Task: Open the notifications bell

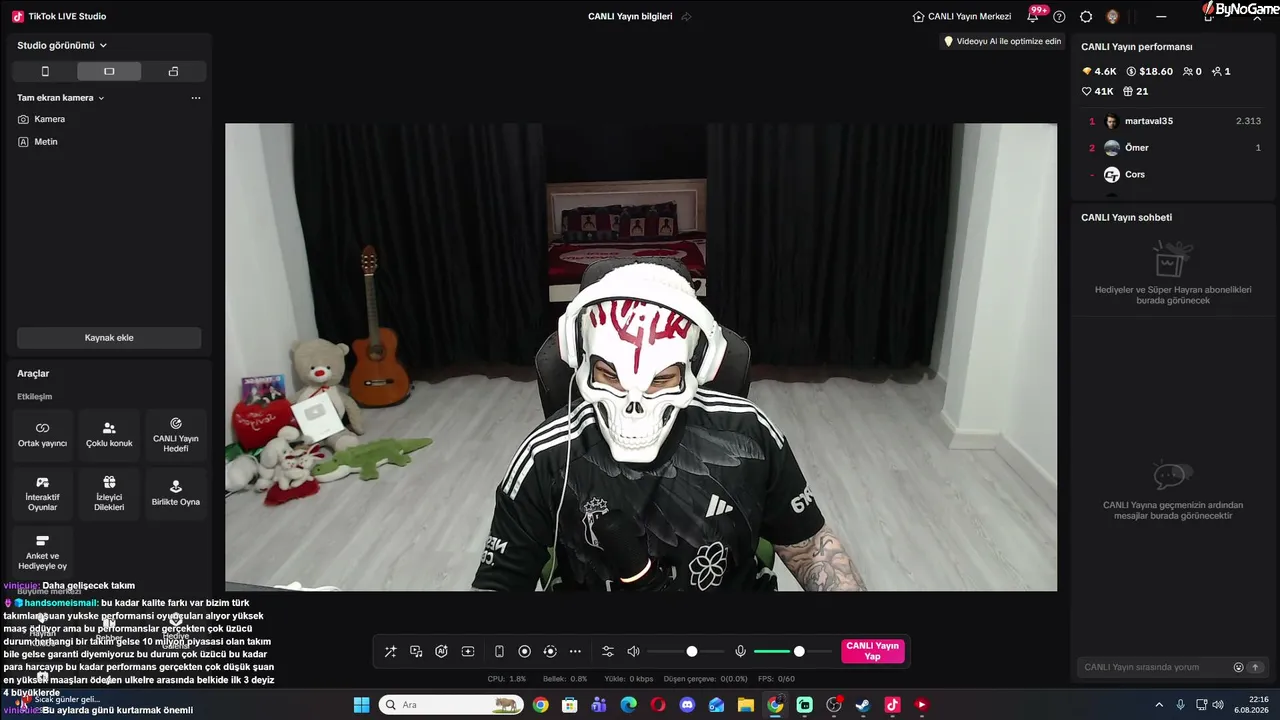Action: (1033, 16)
